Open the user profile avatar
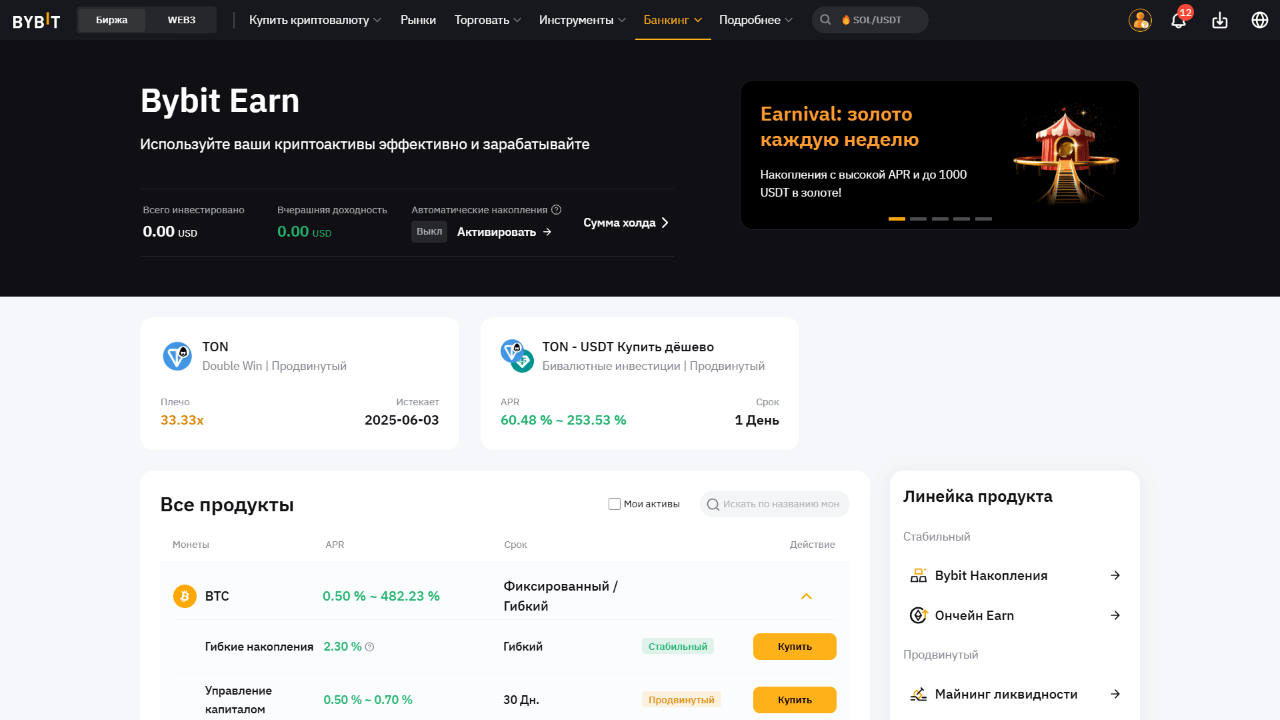The height and width of the screenshot is (720, 1280). [x=1140, y=20]
